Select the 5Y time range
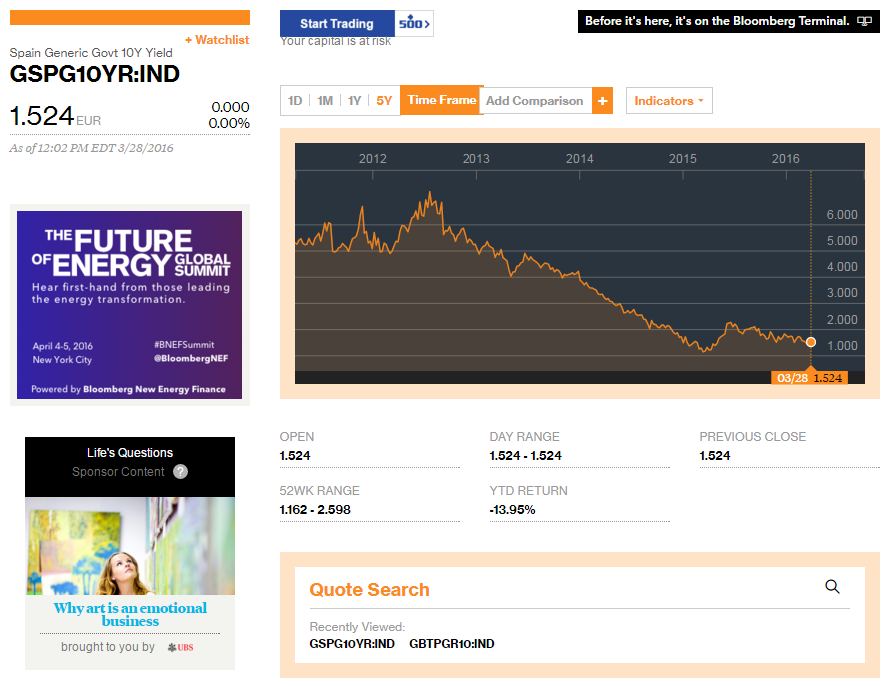 384,101
